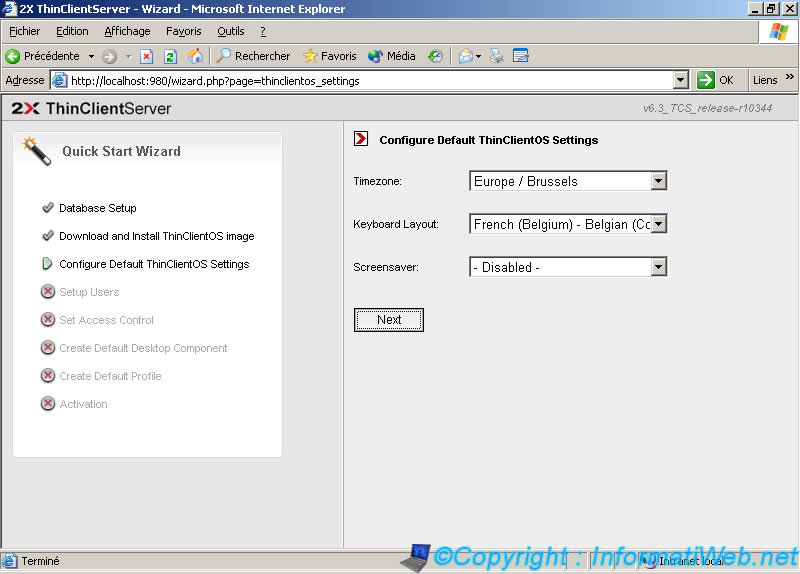800x574 pixels.
Task: Click the version text v6.3_TCS_release-r10344
Action: [x=707, y=108]
